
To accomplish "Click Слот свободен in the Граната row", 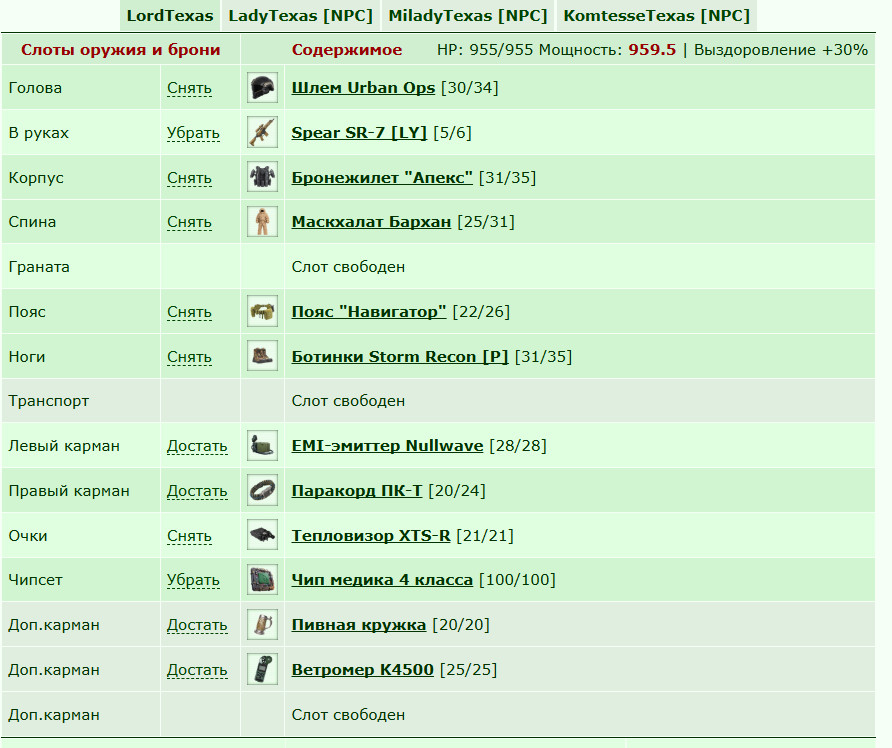I will click(348, 267).
